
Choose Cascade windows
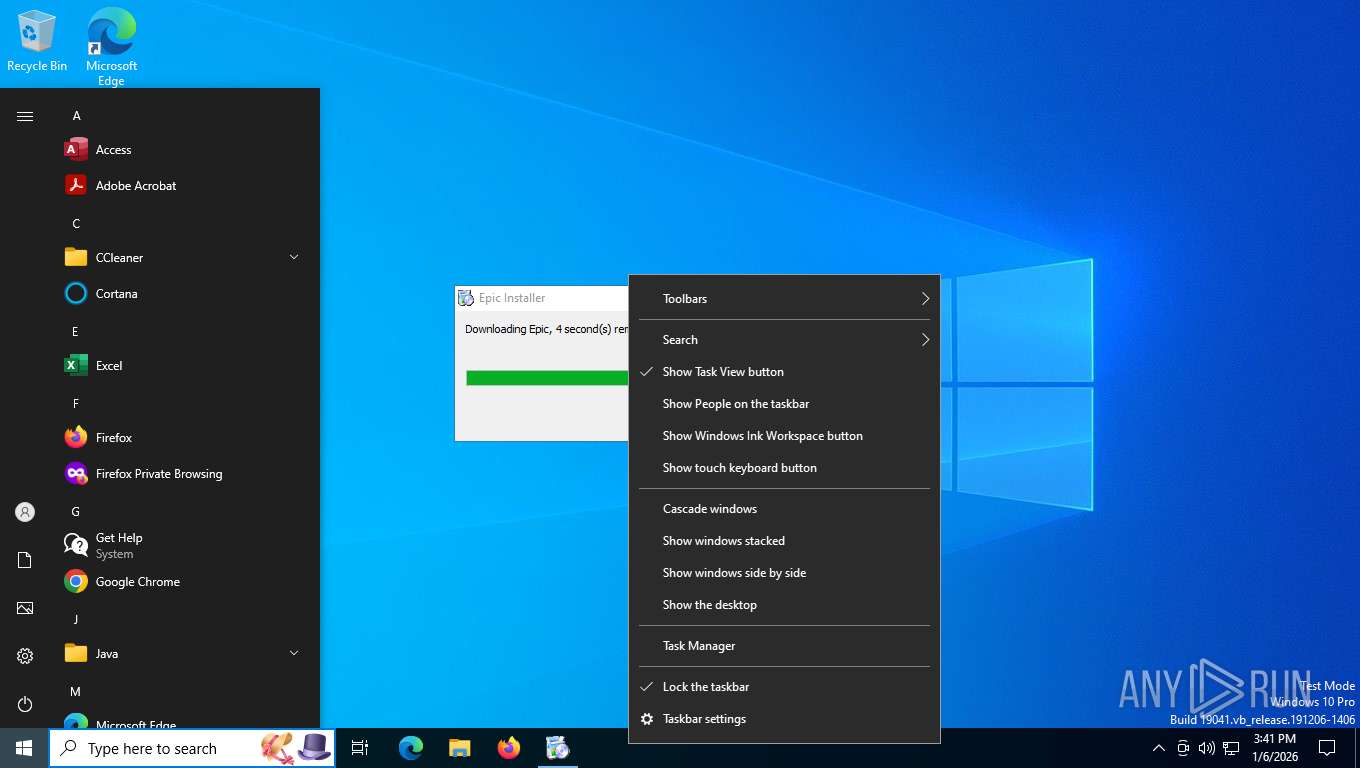(x=784, y=509)
